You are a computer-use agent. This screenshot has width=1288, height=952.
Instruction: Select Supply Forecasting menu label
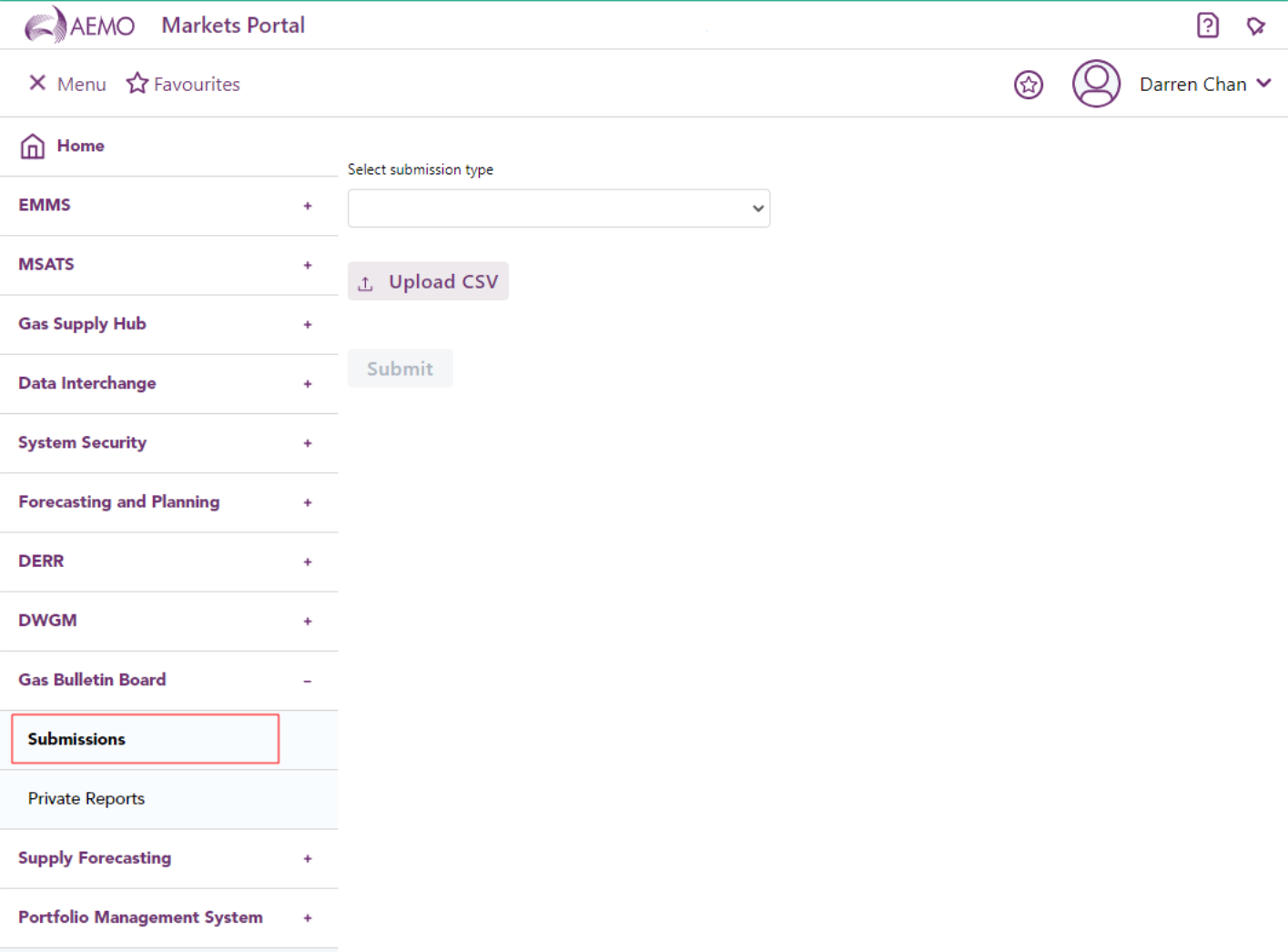[x=95, y=857]
